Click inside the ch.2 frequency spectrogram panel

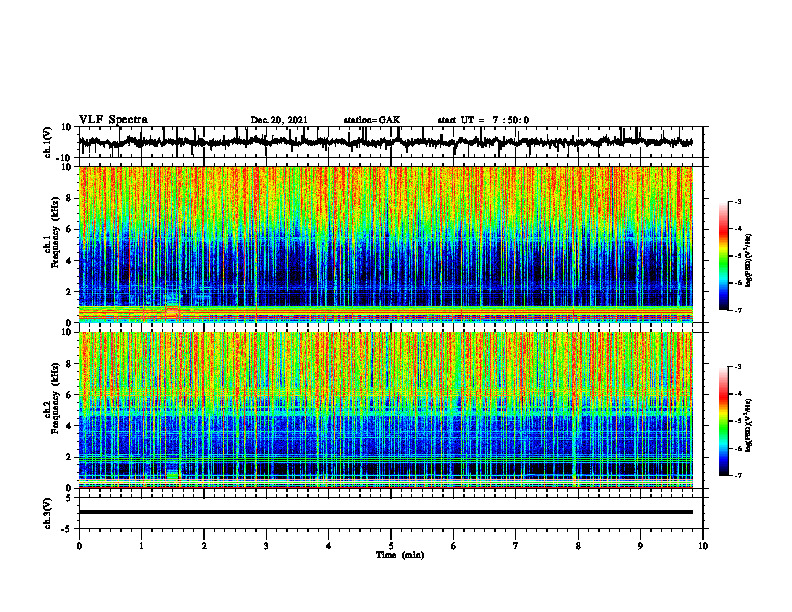coord(385,410)
